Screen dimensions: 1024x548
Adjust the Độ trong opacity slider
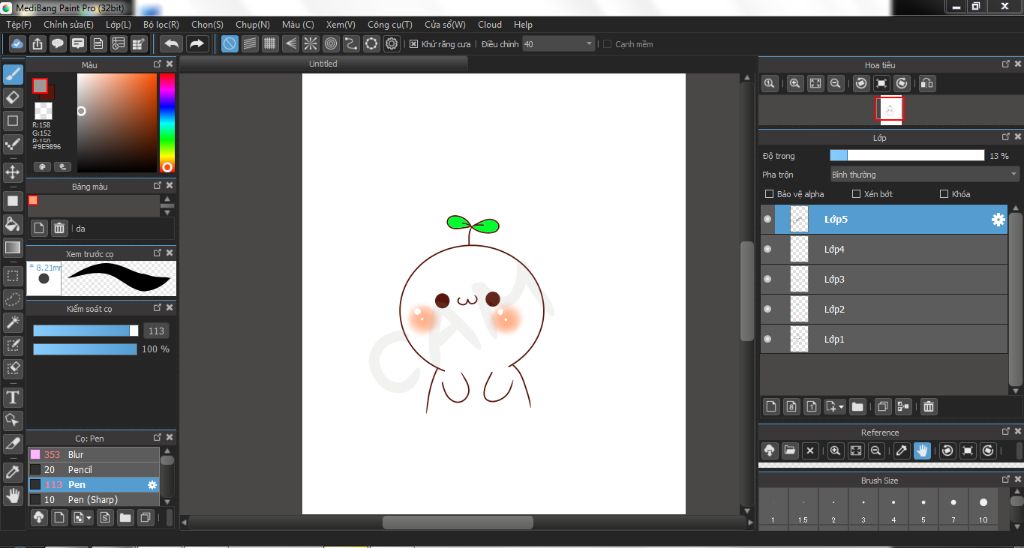907,155
